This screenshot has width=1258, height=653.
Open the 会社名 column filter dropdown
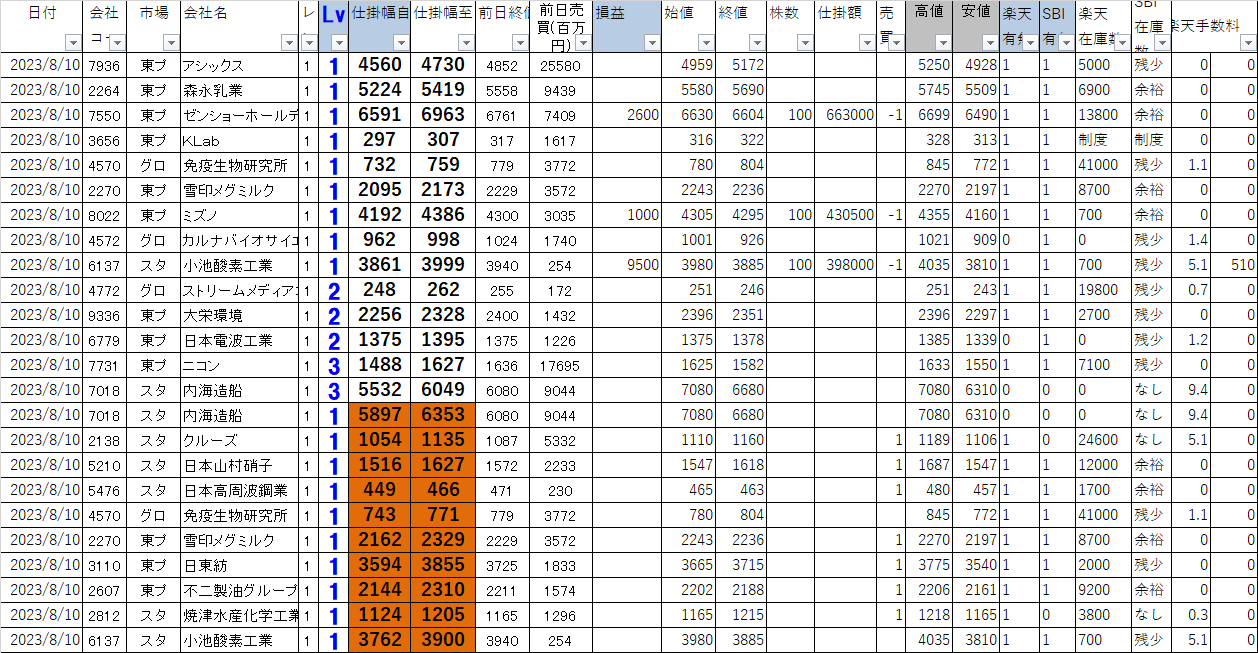pos(289,43)
